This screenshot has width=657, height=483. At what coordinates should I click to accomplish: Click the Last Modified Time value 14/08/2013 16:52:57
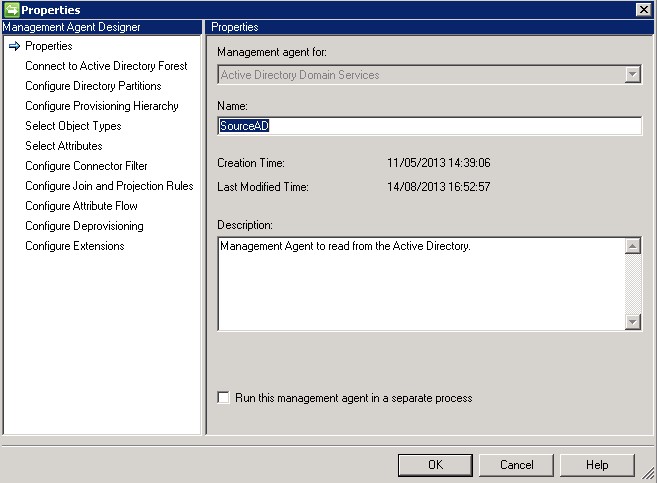point(438,186)
